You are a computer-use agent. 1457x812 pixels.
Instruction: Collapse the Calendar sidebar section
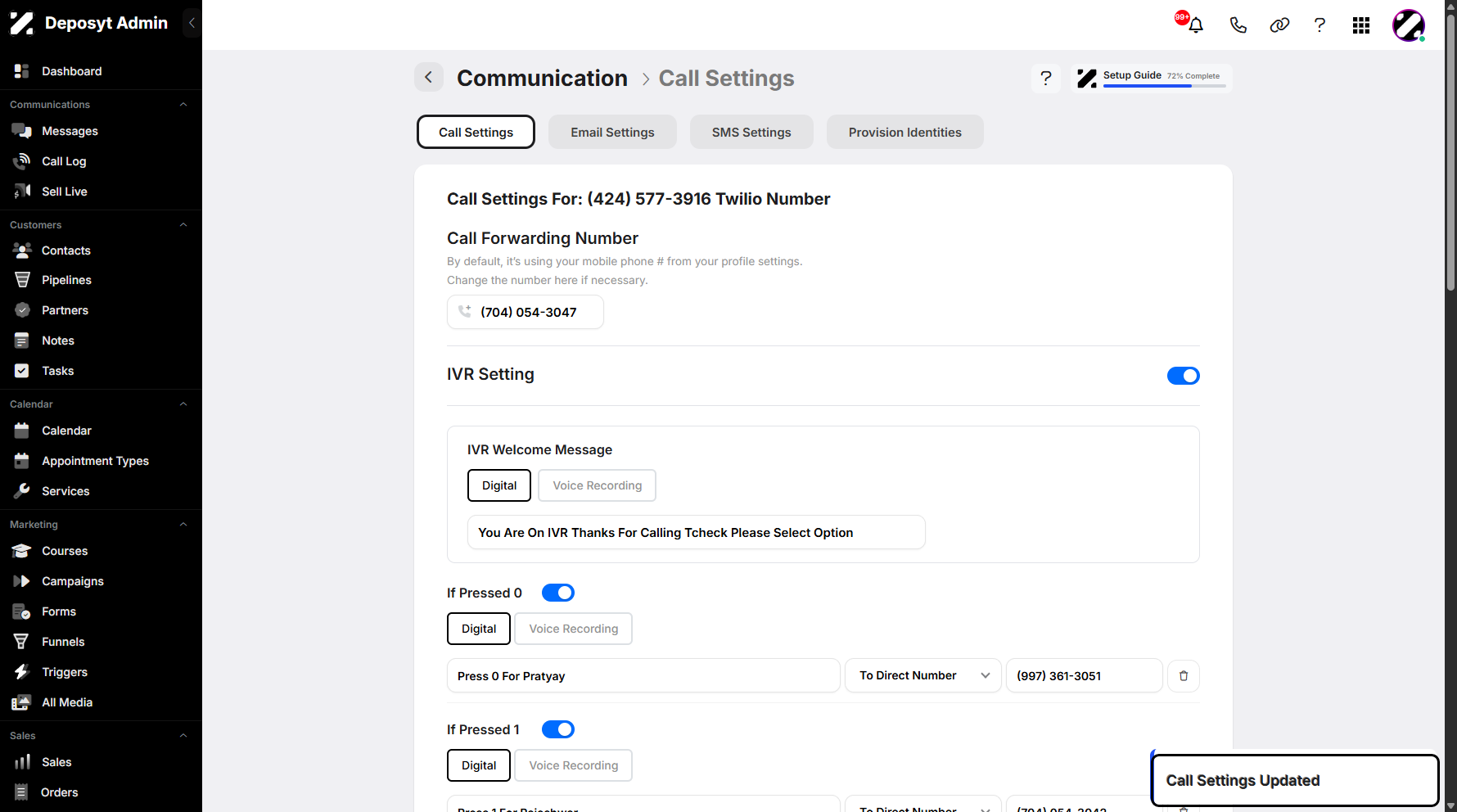click(x=183, y=404)
